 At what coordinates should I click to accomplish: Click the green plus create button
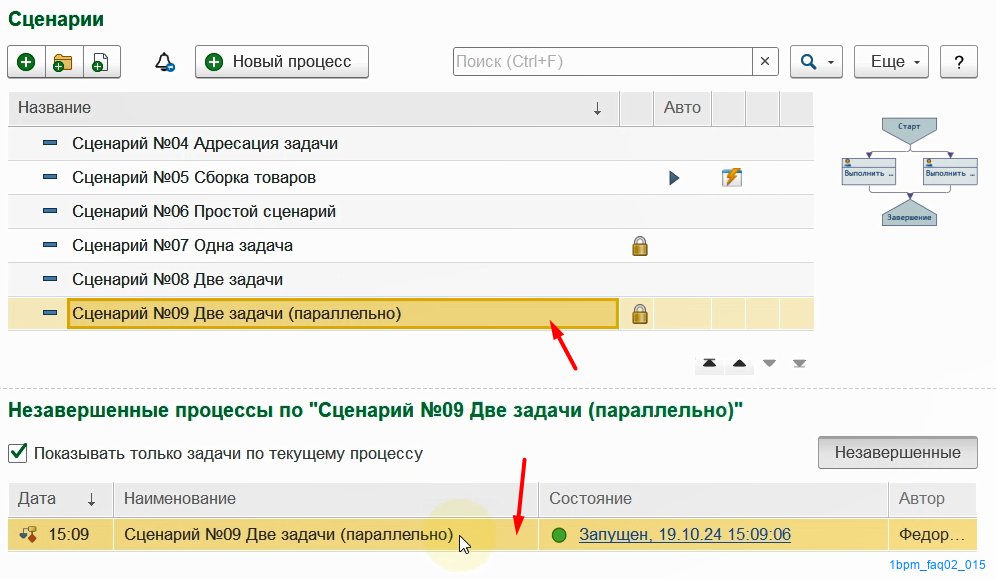pos(26,62)
